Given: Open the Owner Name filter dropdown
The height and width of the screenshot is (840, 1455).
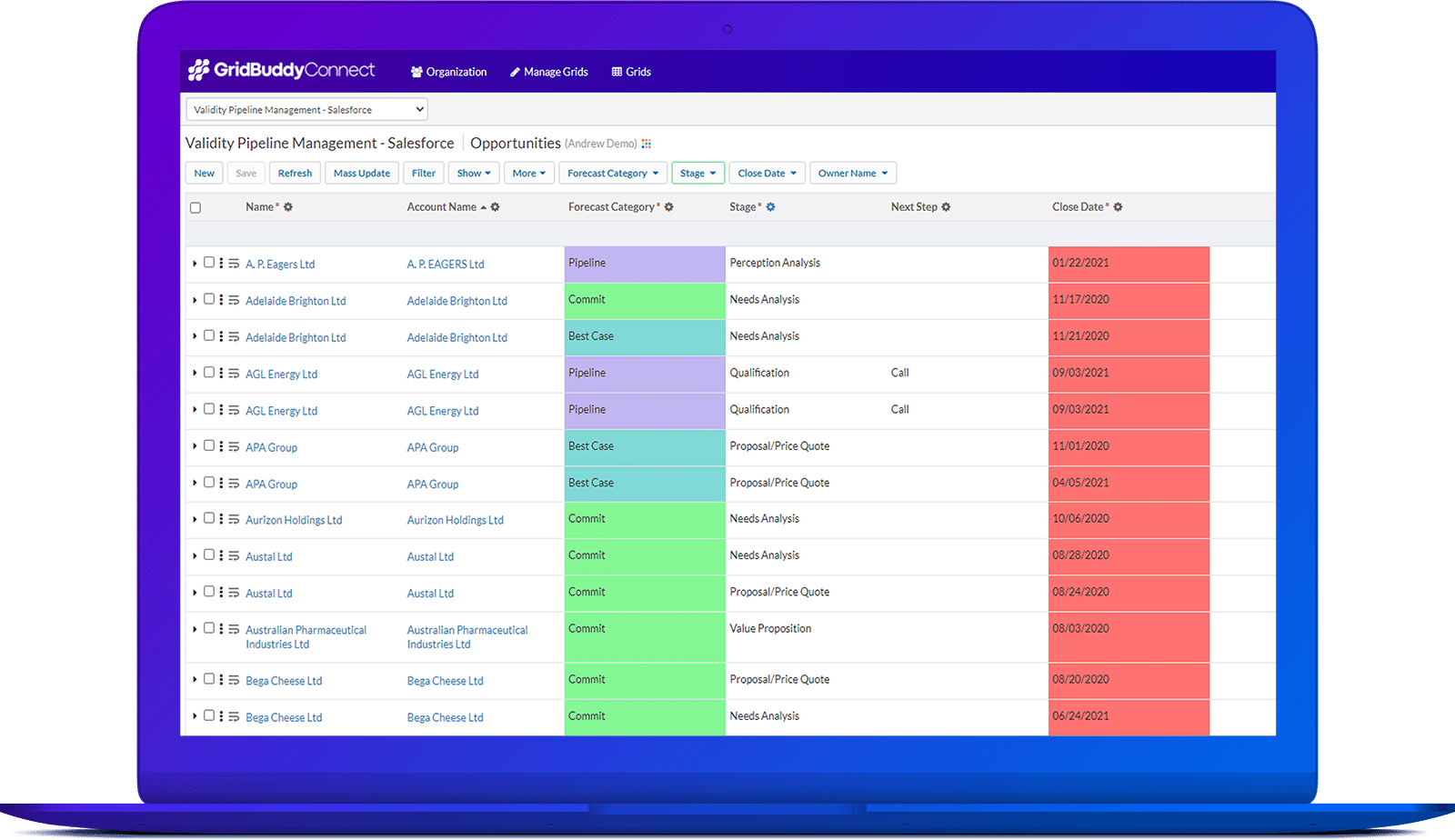Looking at the screenshot, I should (853, 173).
